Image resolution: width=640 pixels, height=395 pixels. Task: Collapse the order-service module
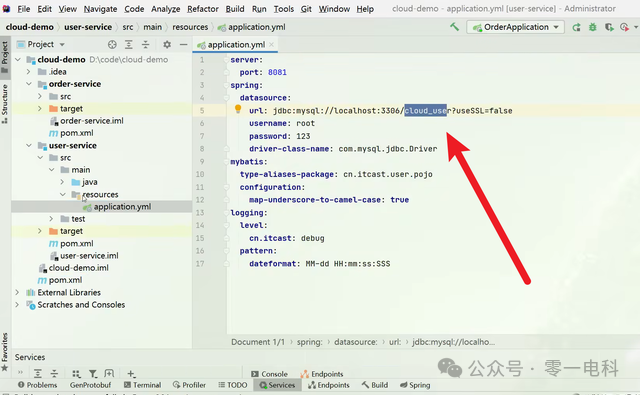click(29, 84)
